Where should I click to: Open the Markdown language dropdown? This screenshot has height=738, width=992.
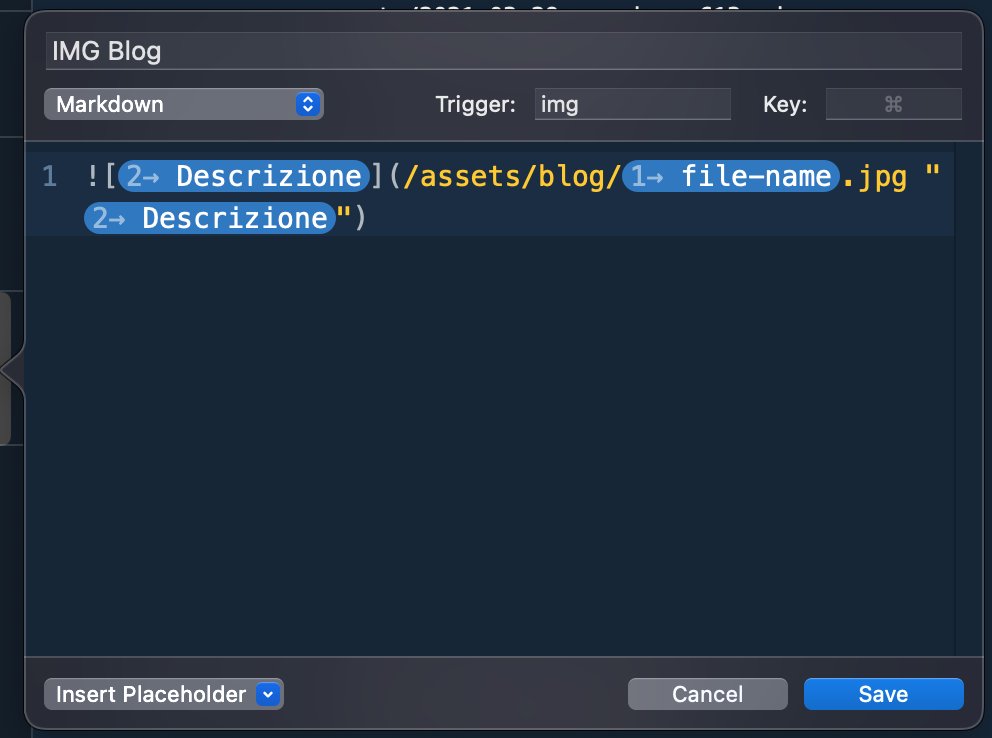[183, 104]
